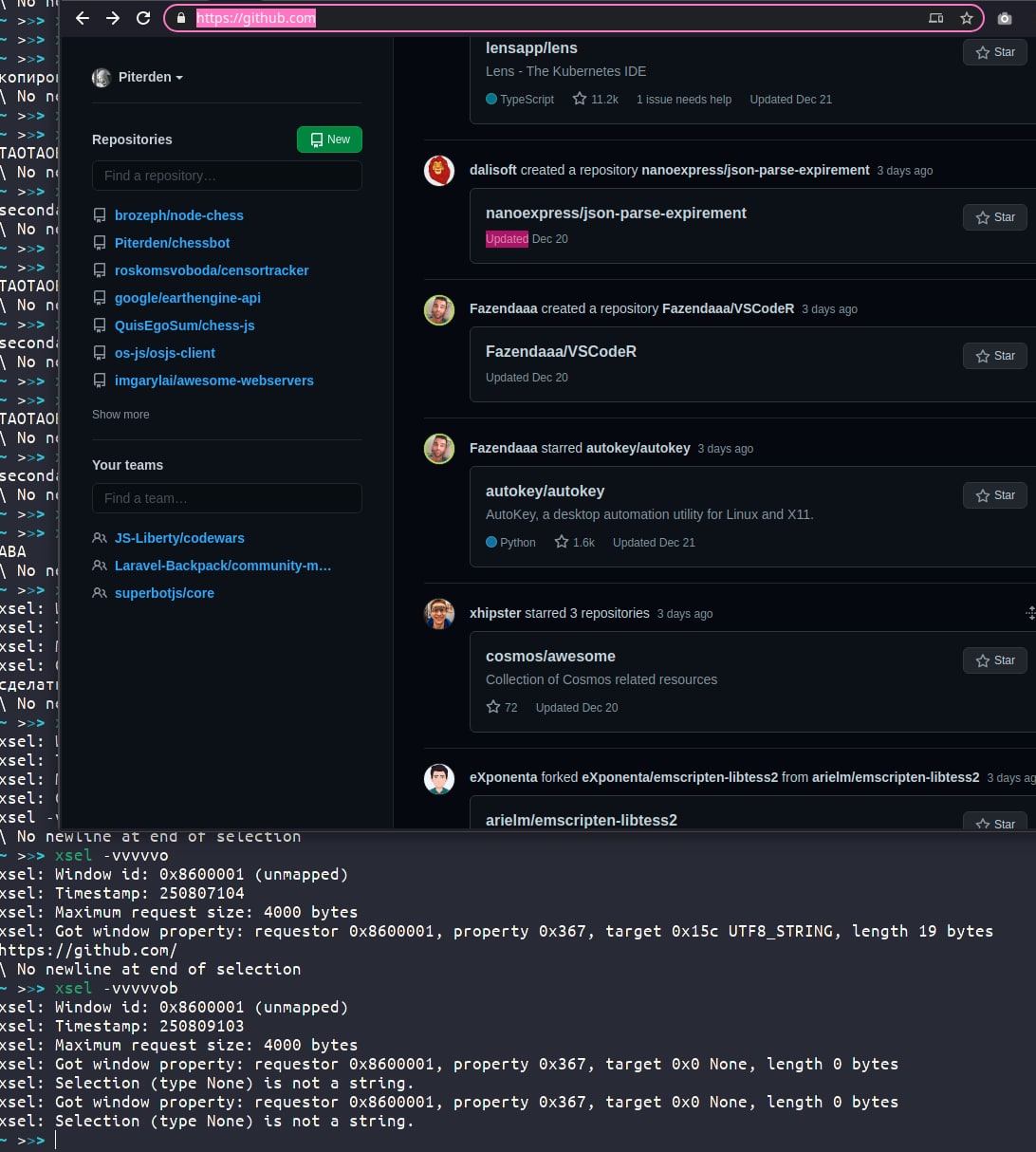Open roskomsvoboda/censortracker repository
This screenshot has width=1036, height=1152.
(x=212, y=270)
